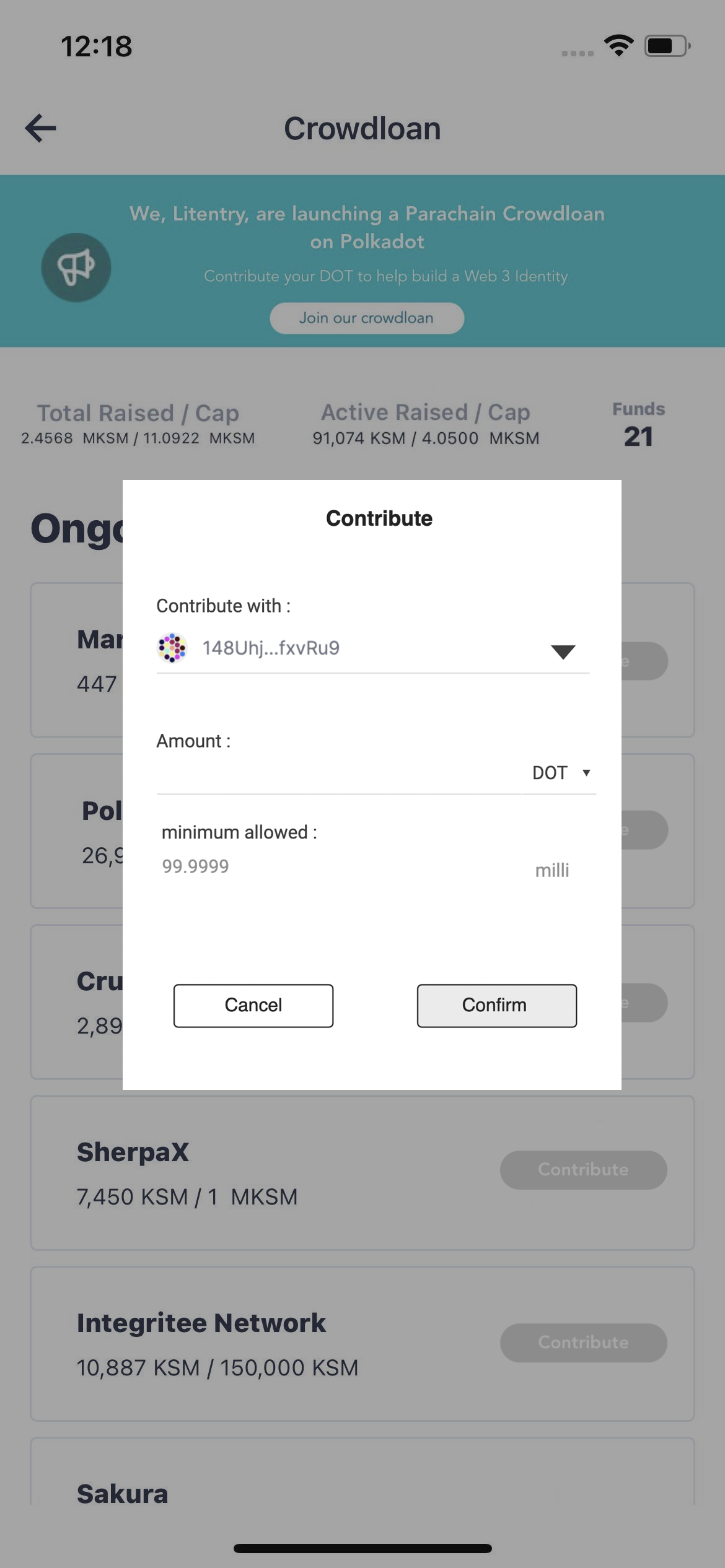
Task: Expand the account dropdown arrow
Action: (x=561, y=651)
